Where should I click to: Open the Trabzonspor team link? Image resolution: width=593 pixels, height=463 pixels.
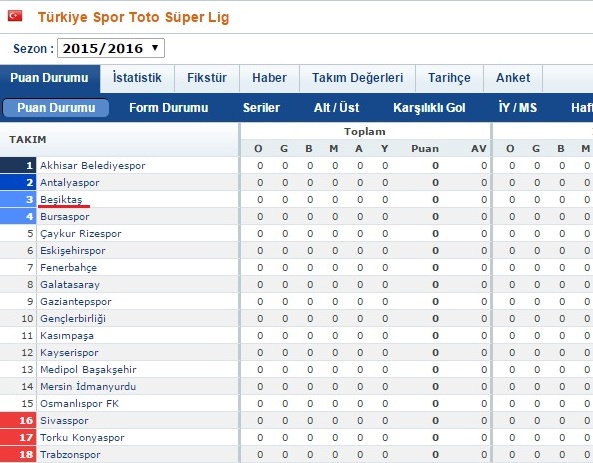[x=70, y=454]
